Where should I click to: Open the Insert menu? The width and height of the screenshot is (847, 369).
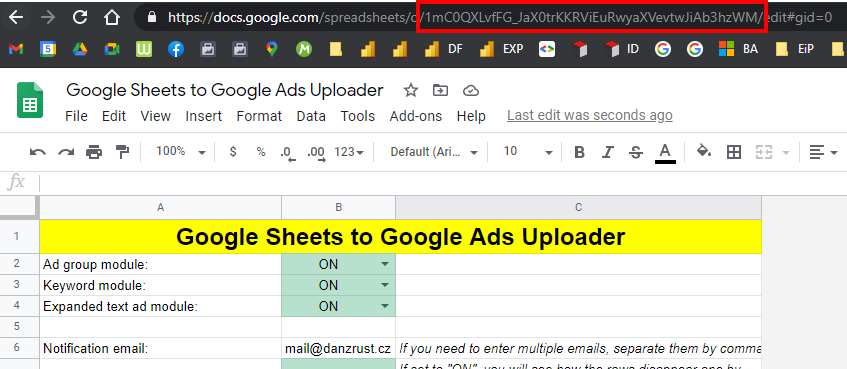pos(204,116)
